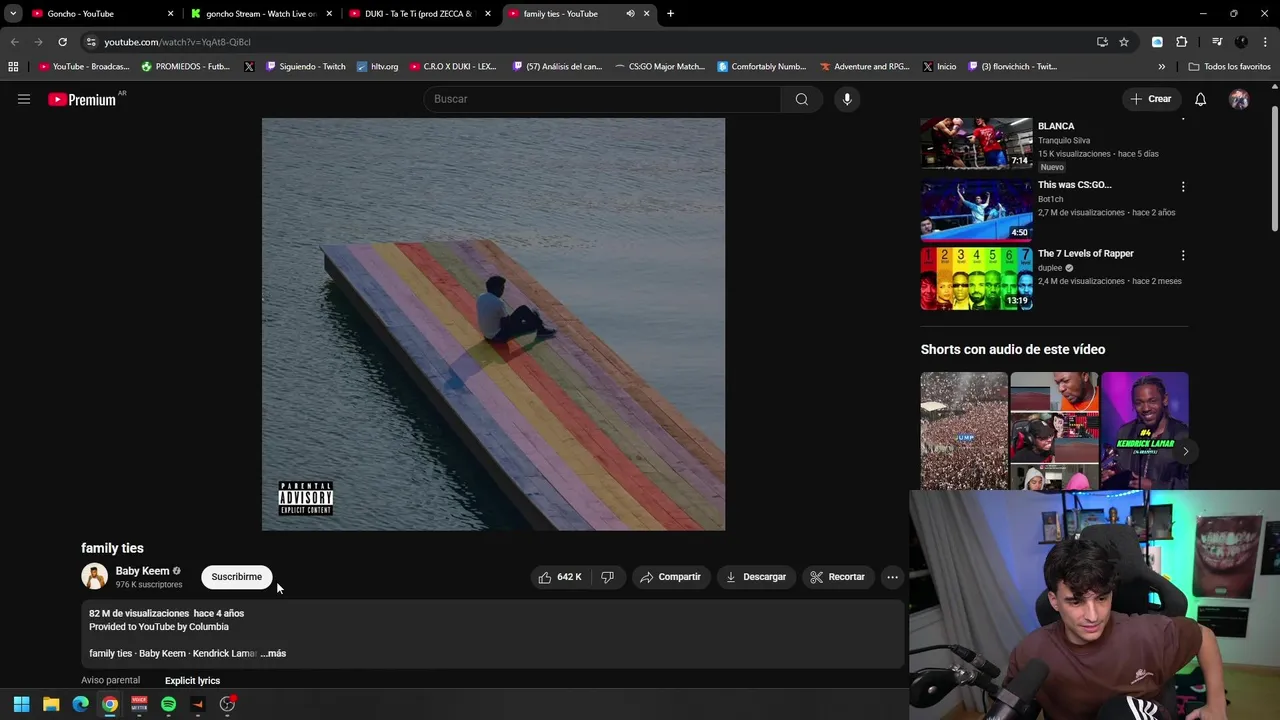Image resolution: width=1280 pixels, height=720 pixels.
Task: Open the Kendrick Lamar short thumbnail
Action: tap(1144, 431)
